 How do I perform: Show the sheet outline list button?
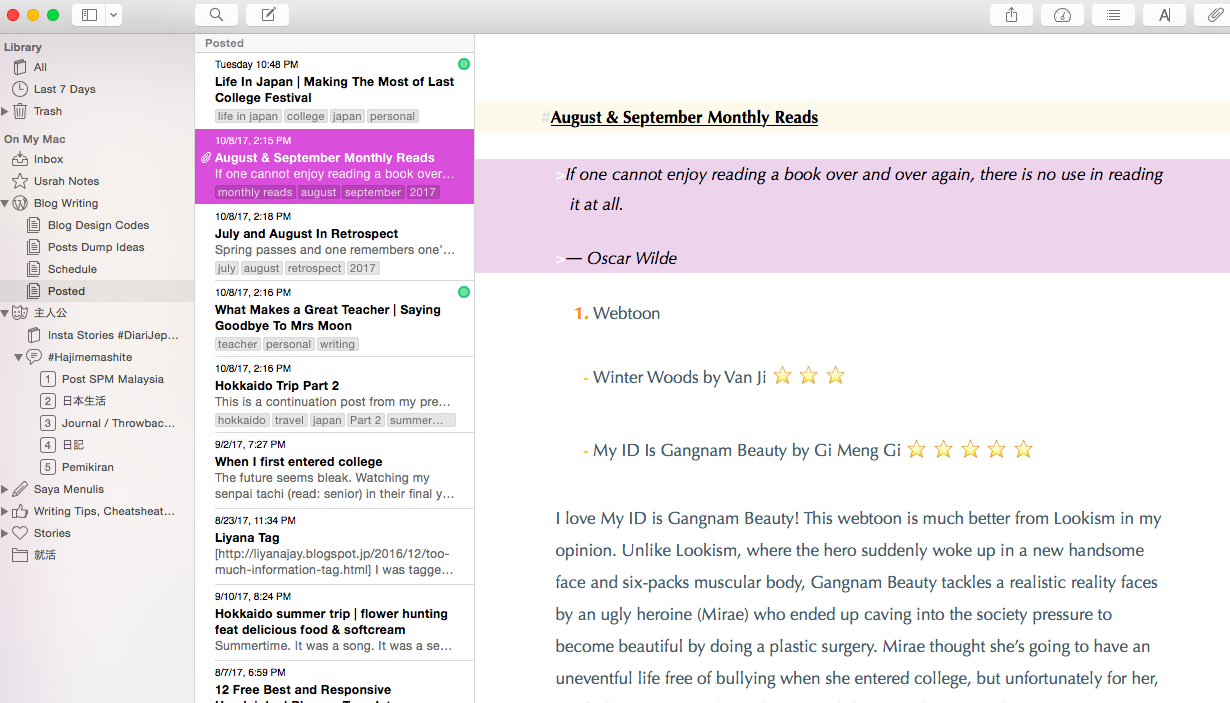tap(1113, 15)
